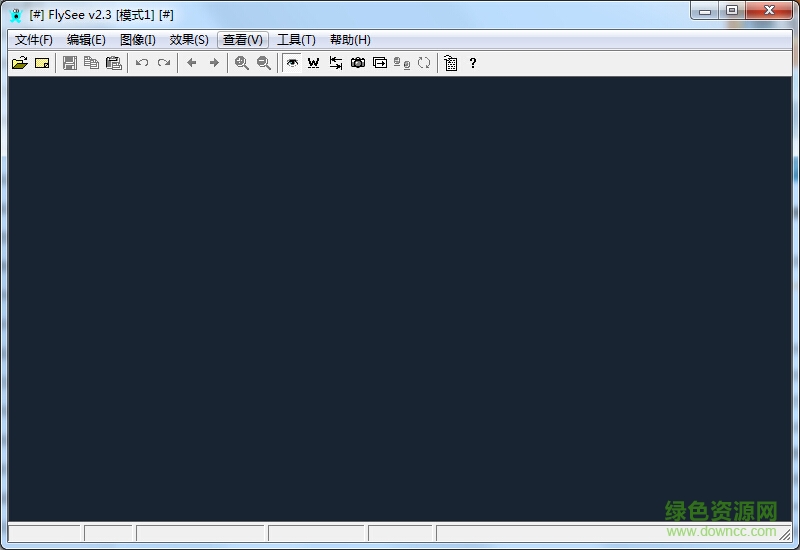Click the notepad list icon
This screenshot has width=800, height=550.
click(x=451, y=63)
